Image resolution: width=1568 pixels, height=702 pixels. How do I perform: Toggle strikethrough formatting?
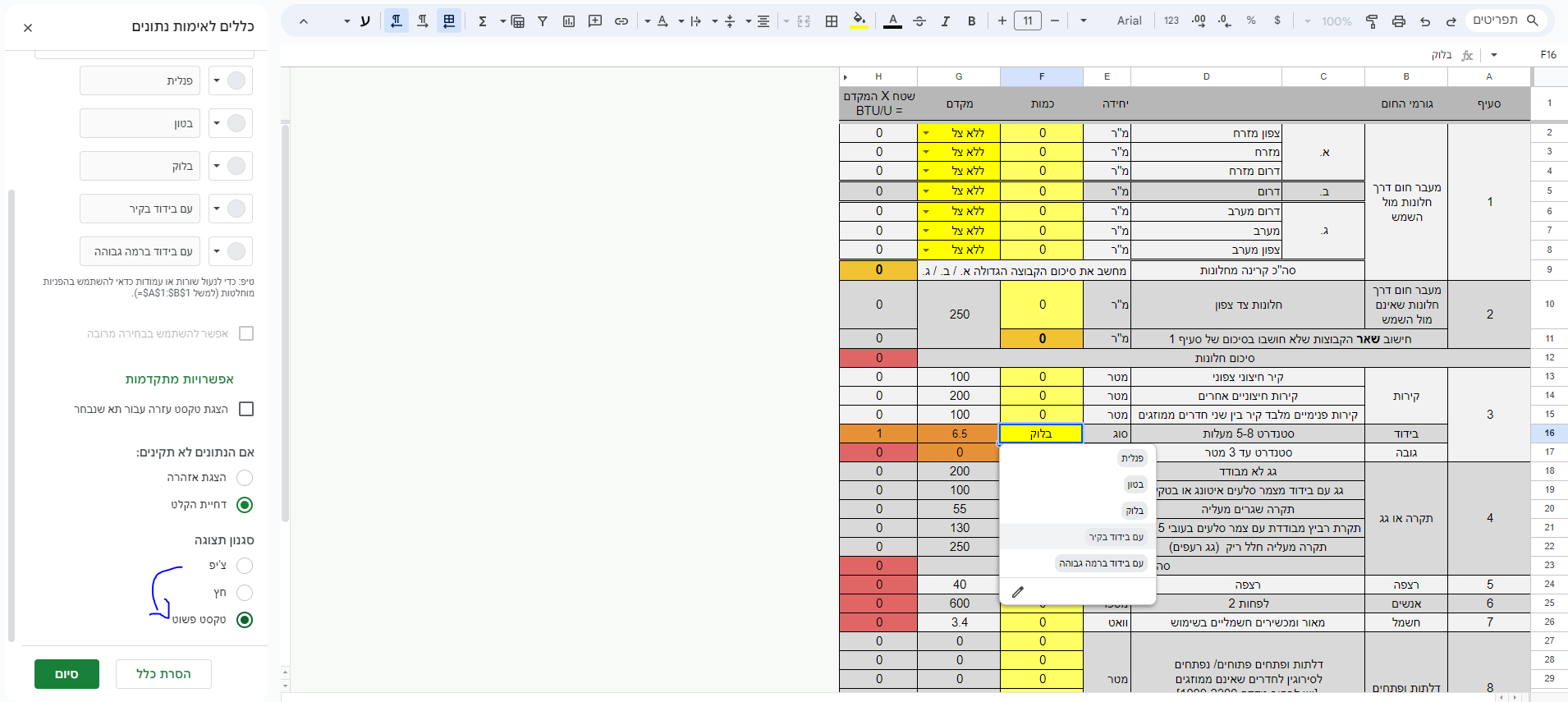coord(919,21)
